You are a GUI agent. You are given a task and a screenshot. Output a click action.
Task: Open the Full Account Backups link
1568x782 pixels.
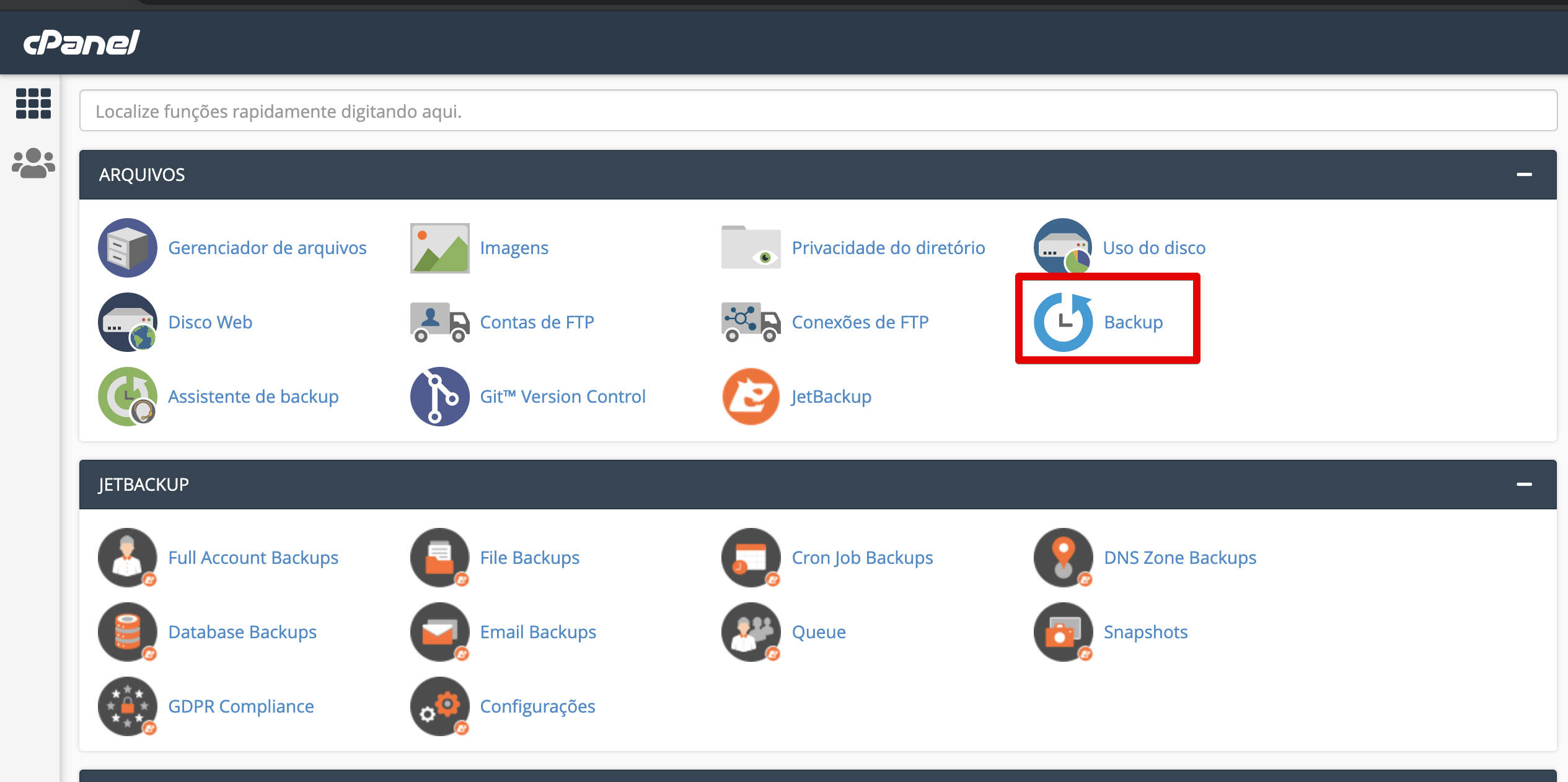tap(253, 558)
